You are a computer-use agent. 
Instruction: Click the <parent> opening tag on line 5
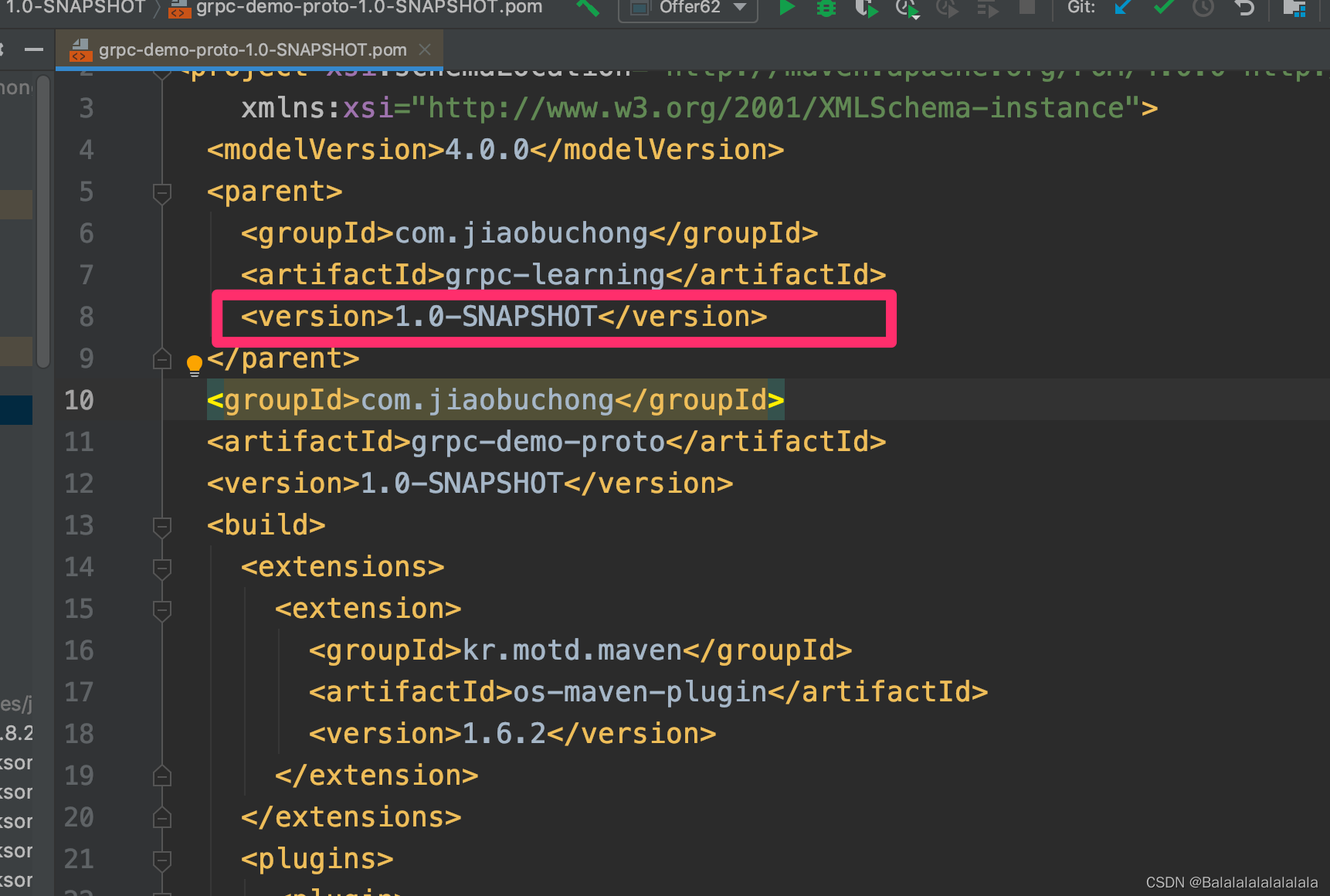point(274,192)
